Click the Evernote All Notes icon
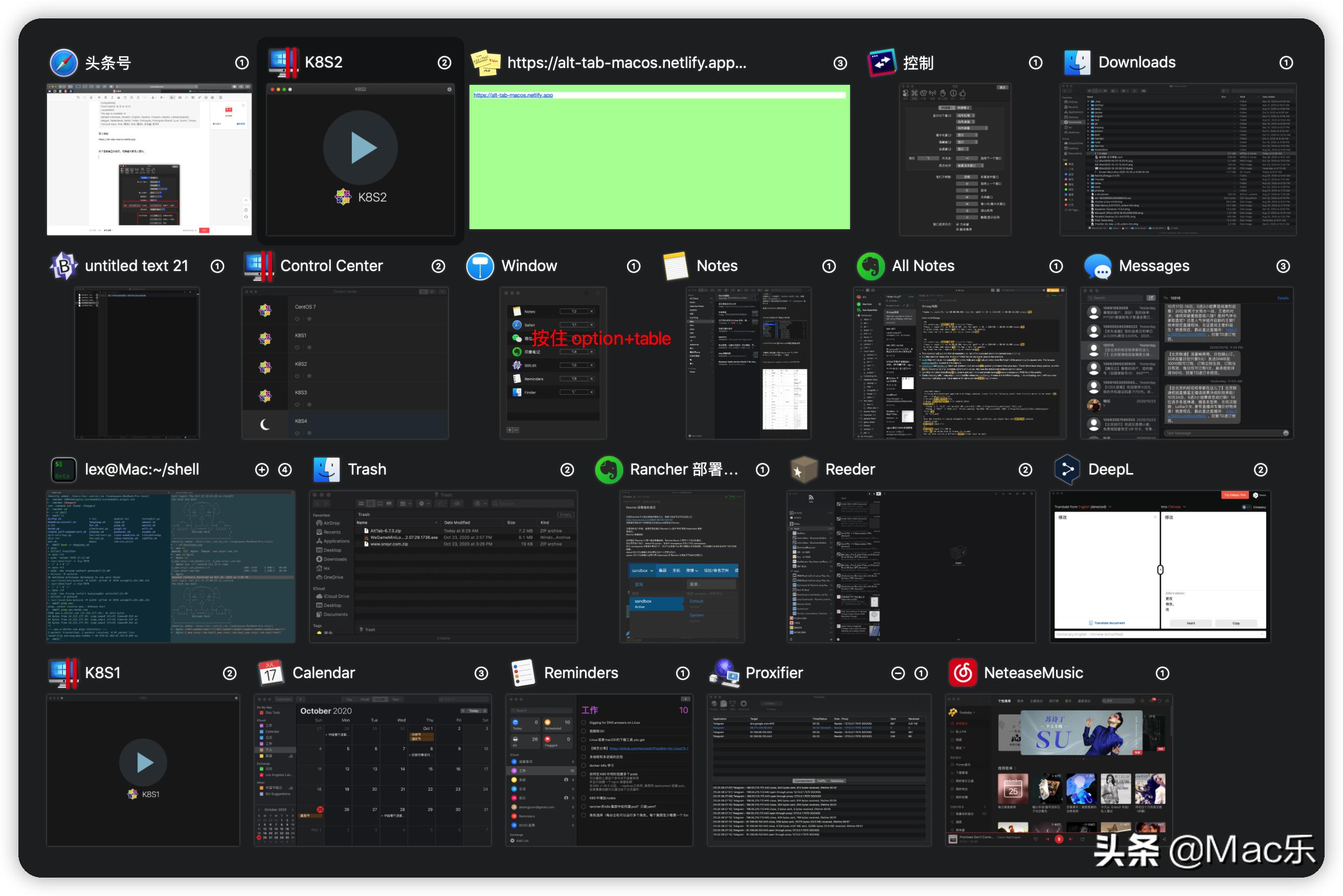 tap(870, 266)
